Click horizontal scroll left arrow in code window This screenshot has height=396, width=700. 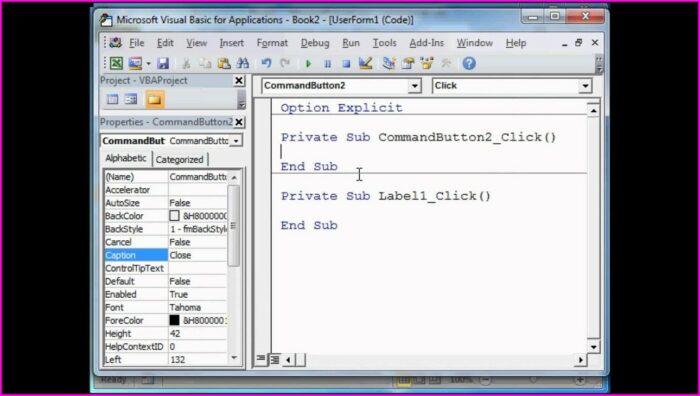click(x=288, y=359)
